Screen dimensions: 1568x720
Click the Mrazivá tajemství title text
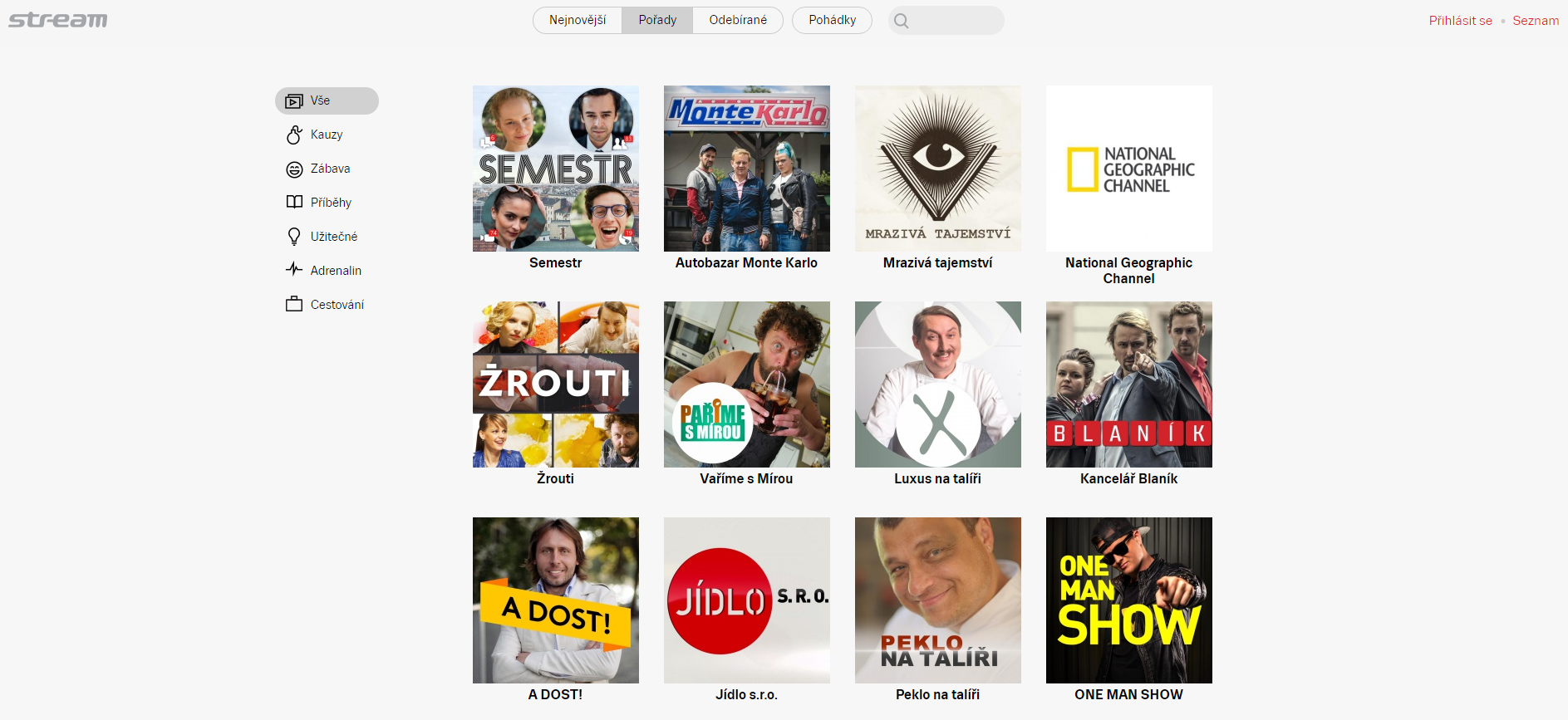938,262
